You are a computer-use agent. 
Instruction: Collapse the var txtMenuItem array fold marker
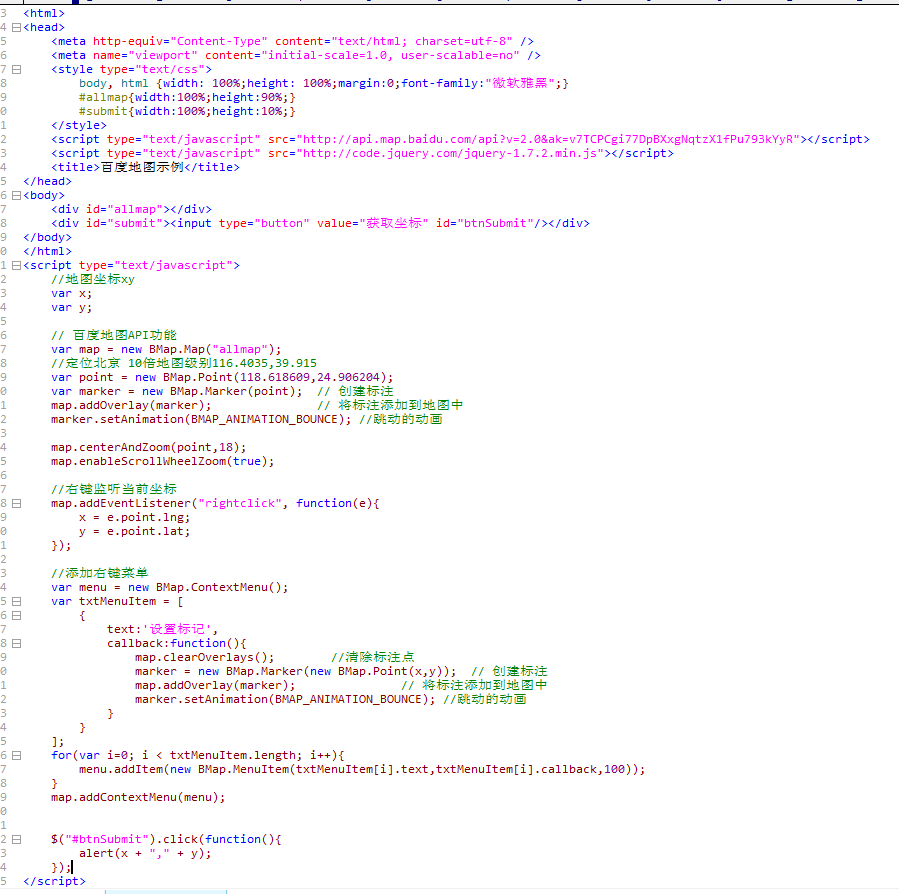coord(16,602)
